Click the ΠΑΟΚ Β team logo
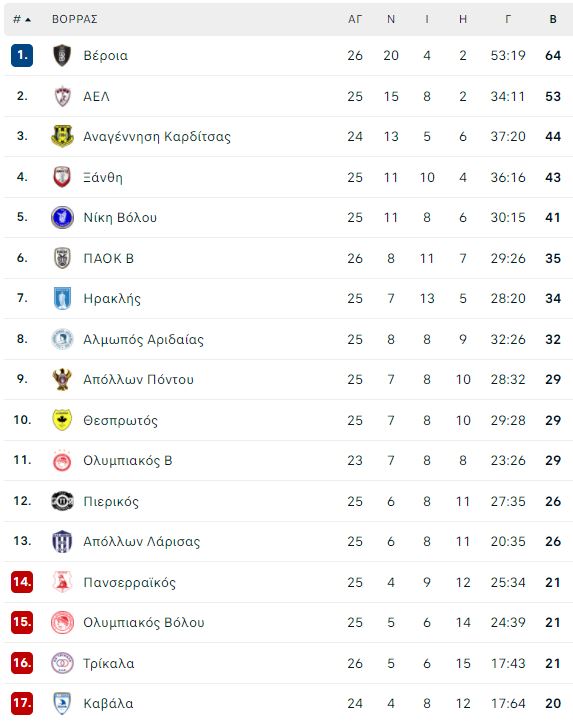Viewport: 573px width, 723px height. [x=62, y=258]
